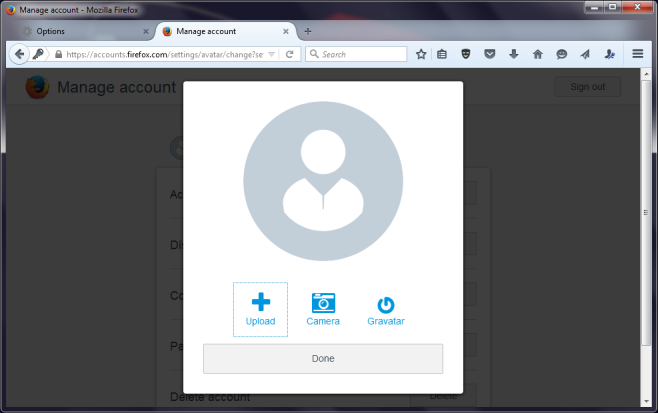Focus the Search box
The image size is (658, 413).
point(356,54)
